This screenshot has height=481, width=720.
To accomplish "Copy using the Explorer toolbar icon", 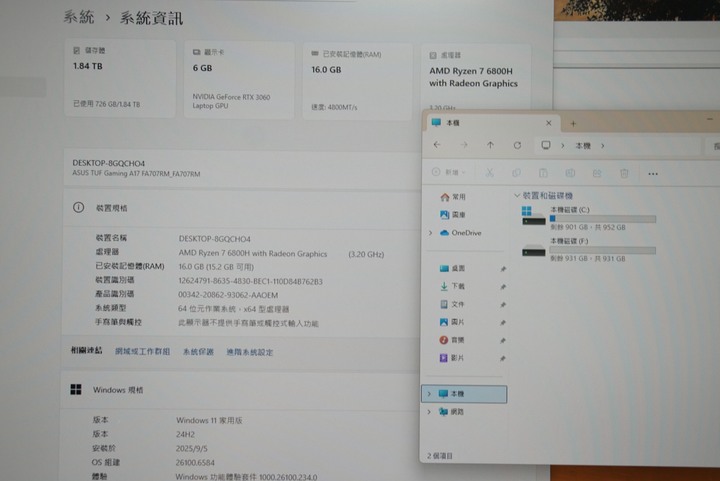I will [x=516, y=173].
